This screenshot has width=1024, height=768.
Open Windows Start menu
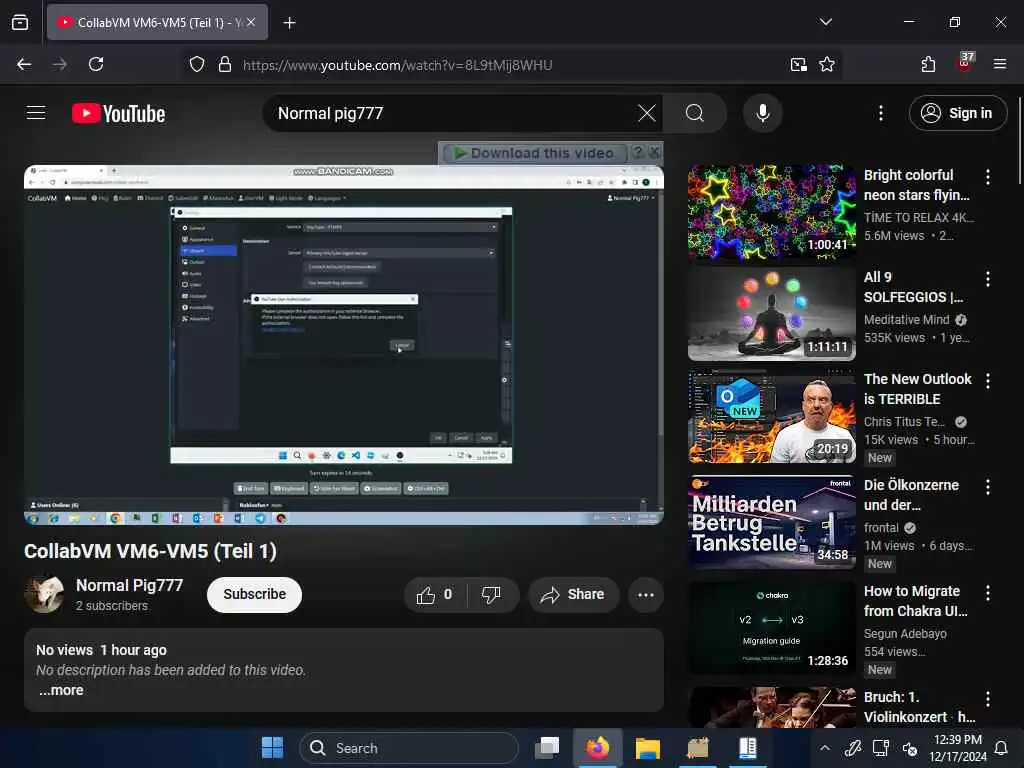(272, 748)
